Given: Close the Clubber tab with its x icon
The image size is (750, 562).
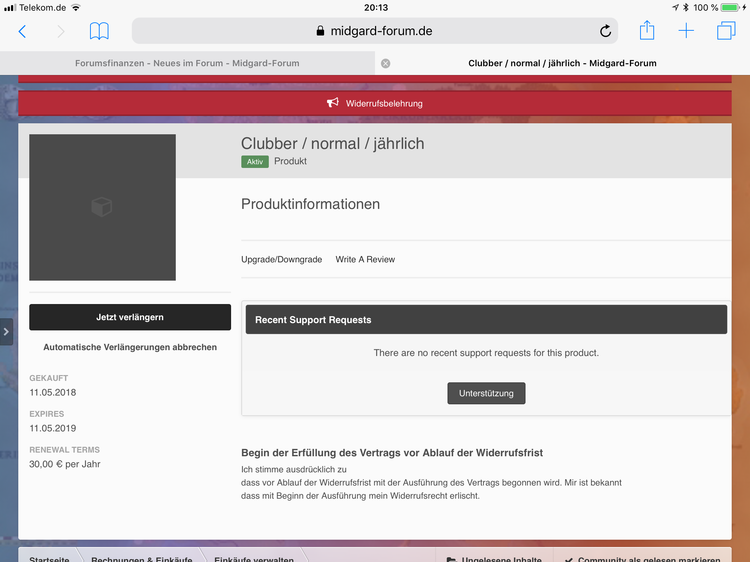Looking at the screenshot, I should click(386, 63).
